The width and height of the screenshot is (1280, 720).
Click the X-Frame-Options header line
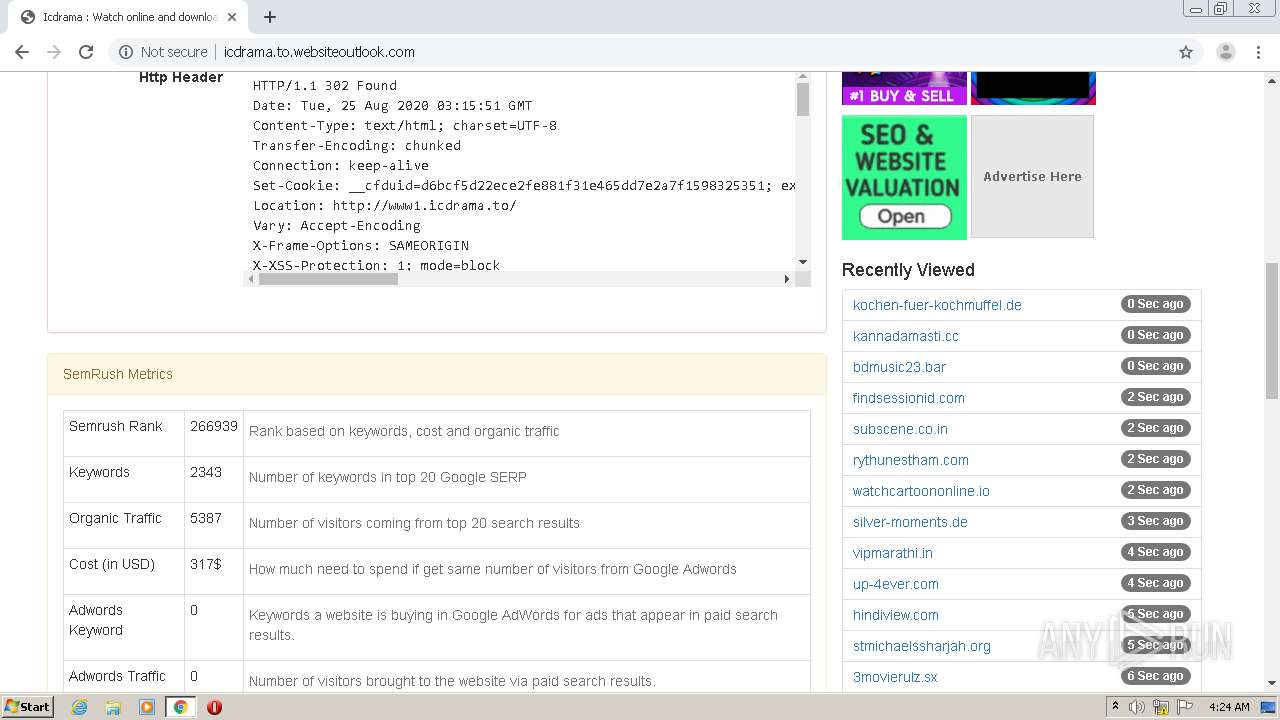coord(361,245)
